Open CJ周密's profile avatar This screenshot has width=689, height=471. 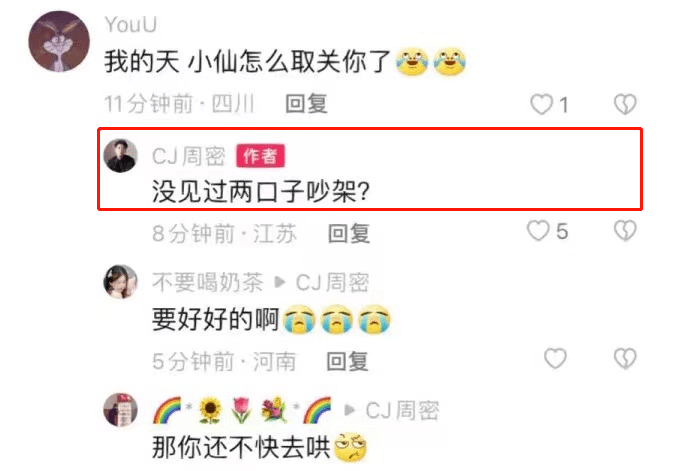click(120, 156)
